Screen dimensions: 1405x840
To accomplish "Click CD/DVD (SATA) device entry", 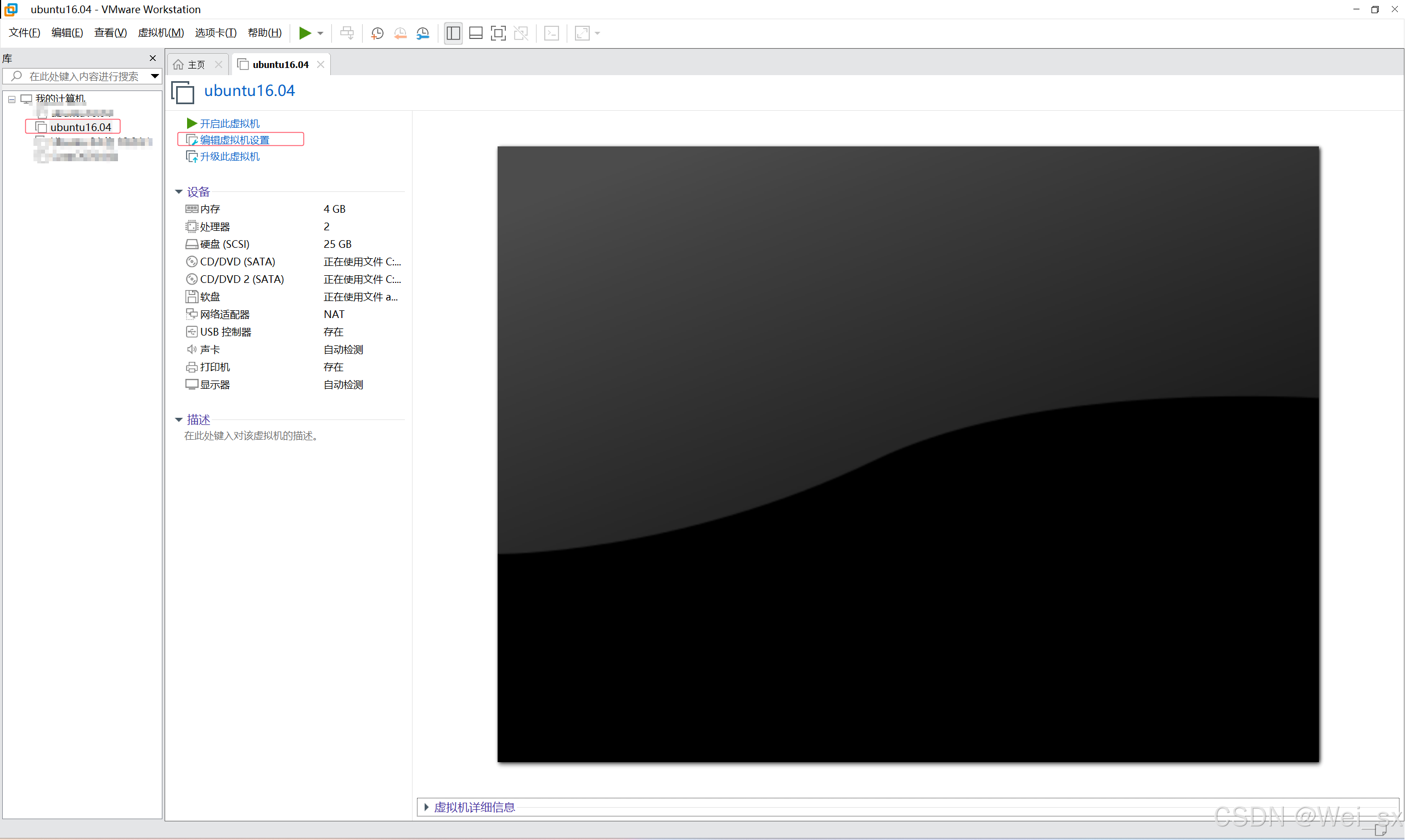I will tap(238, 262).
